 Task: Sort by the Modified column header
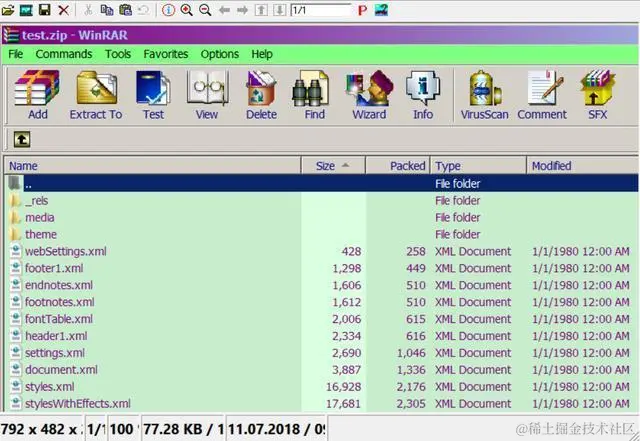point(582,166)
